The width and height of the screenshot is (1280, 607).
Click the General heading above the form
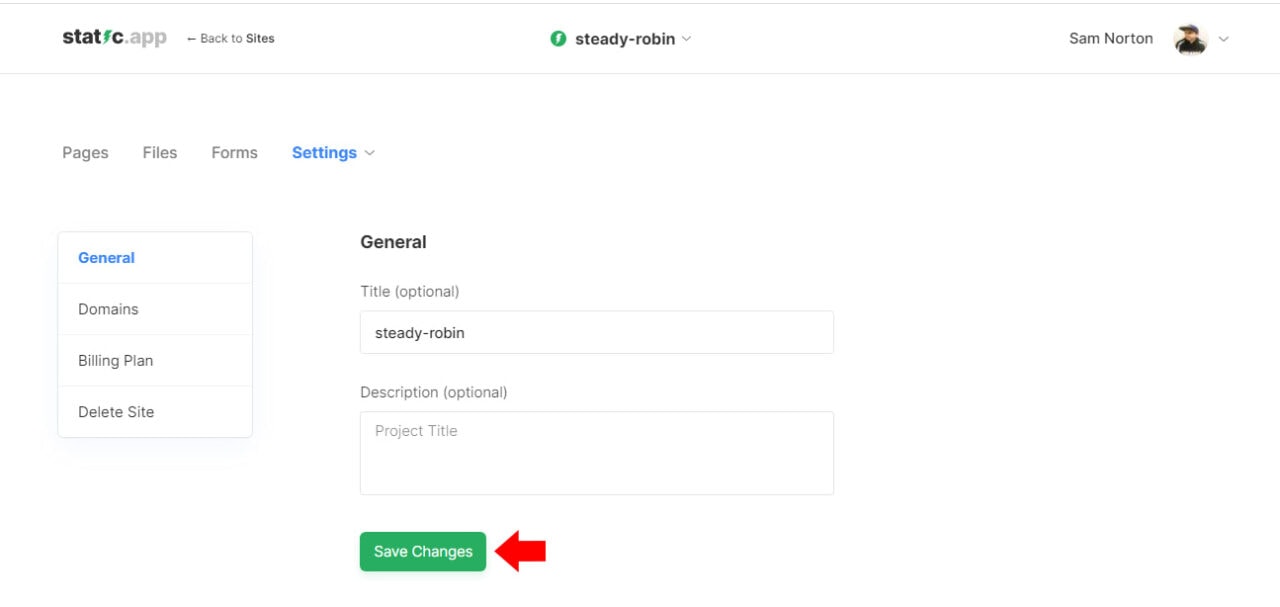click(392, 241)
